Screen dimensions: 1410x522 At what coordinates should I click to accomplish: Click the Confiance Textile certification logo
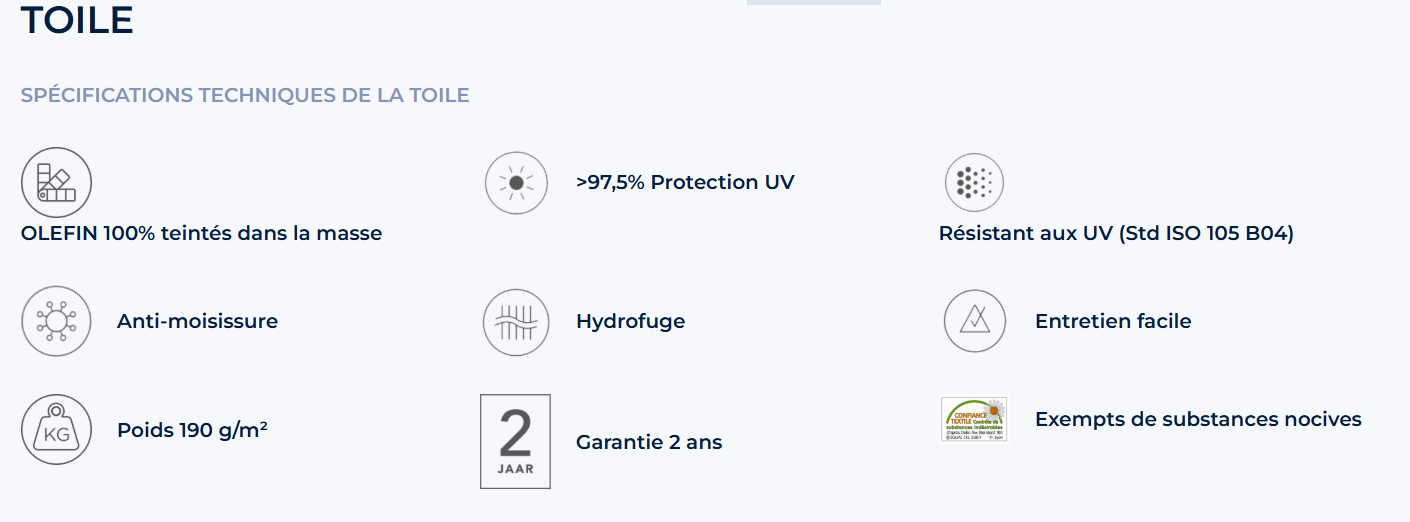974,419
